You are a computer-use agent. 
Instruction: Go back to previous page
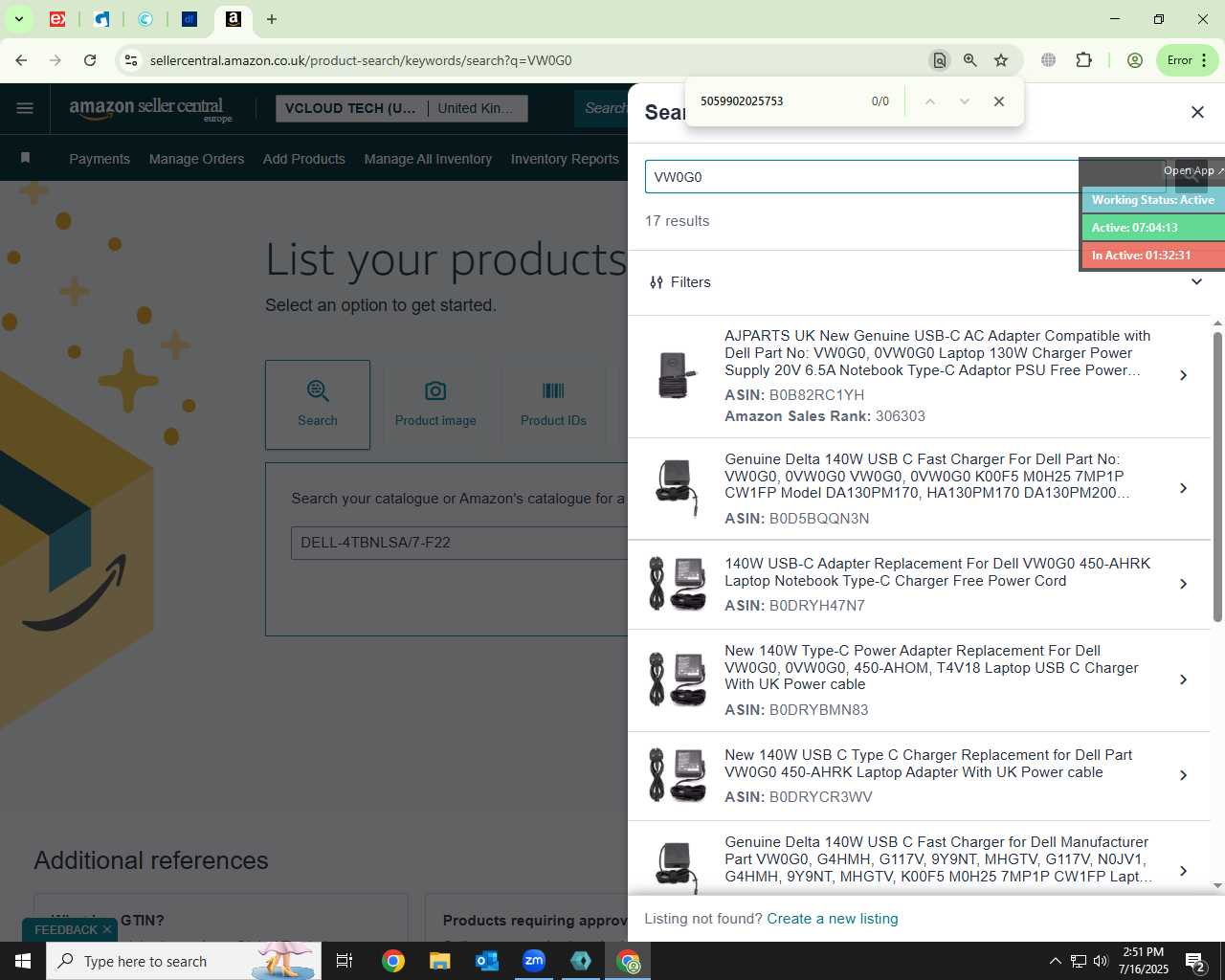point(21,60)
